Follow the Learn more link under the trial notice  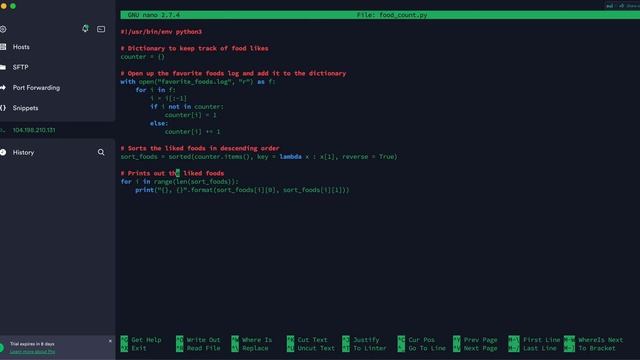pyautogui.click(x=32, y=351)
